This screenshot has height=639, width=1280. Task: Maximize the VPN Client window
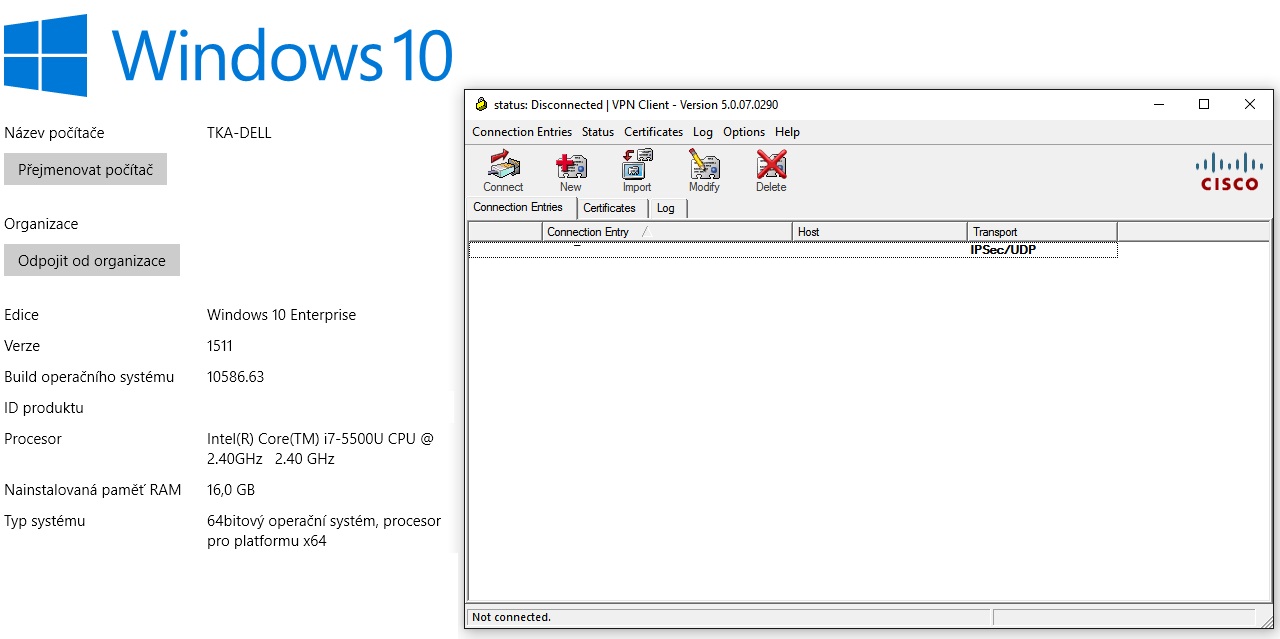pyautogui.click(x=1204, y=104)
